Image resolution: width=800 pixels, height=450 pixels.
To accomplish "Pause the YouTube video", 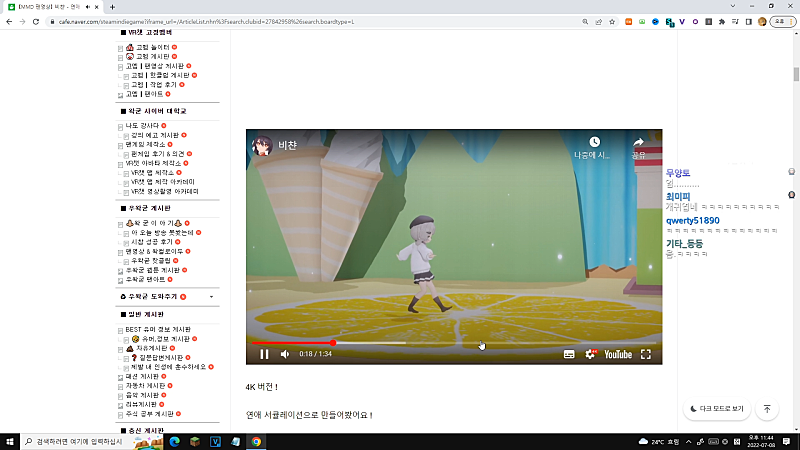I will coord(264,354).
